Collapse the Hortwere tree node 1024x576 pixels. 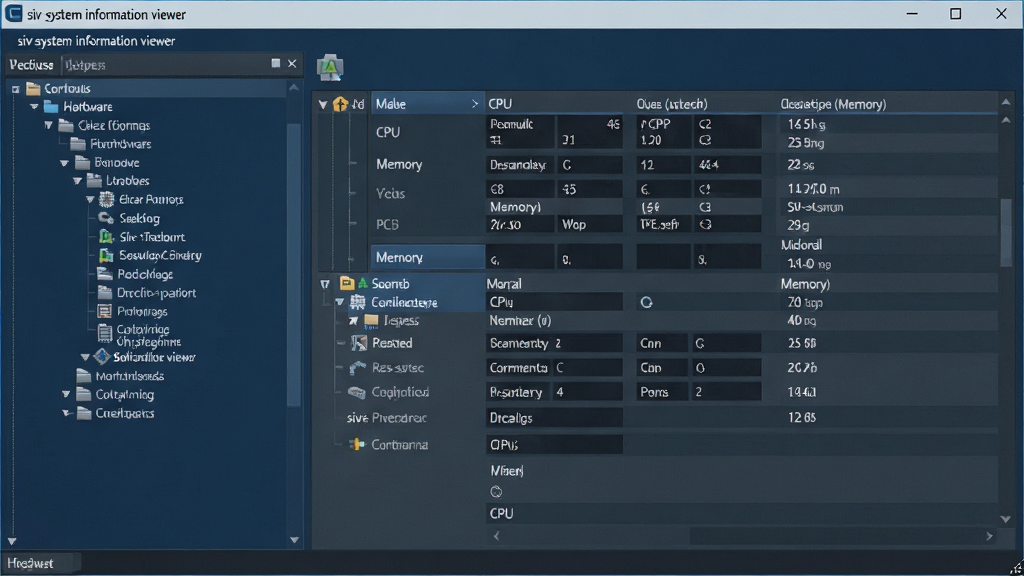pos(34,106)
